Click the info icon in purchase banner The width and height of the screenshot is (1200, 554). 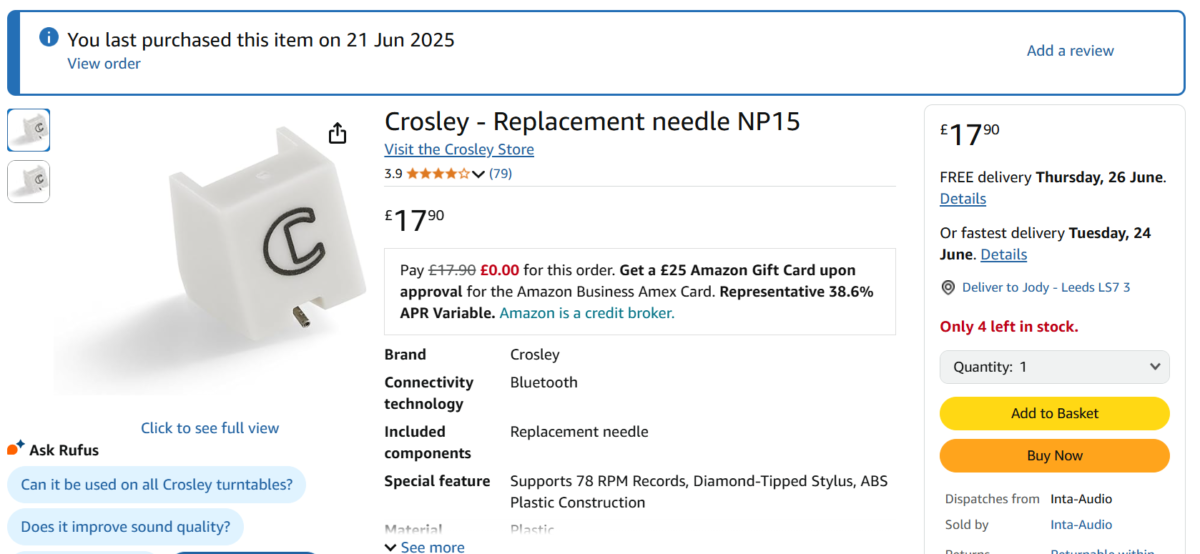[48, 37]
